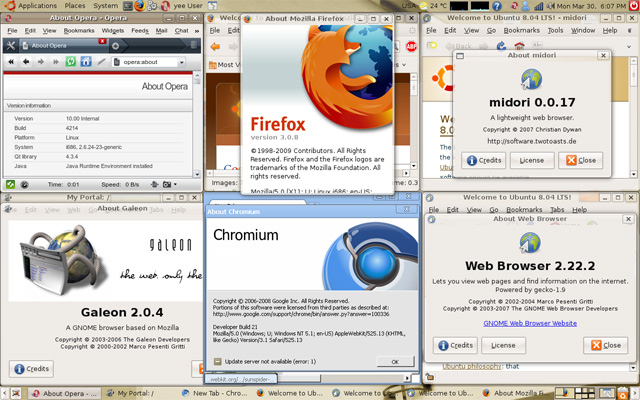Open the Applications menu in GNOME panel

37,6
